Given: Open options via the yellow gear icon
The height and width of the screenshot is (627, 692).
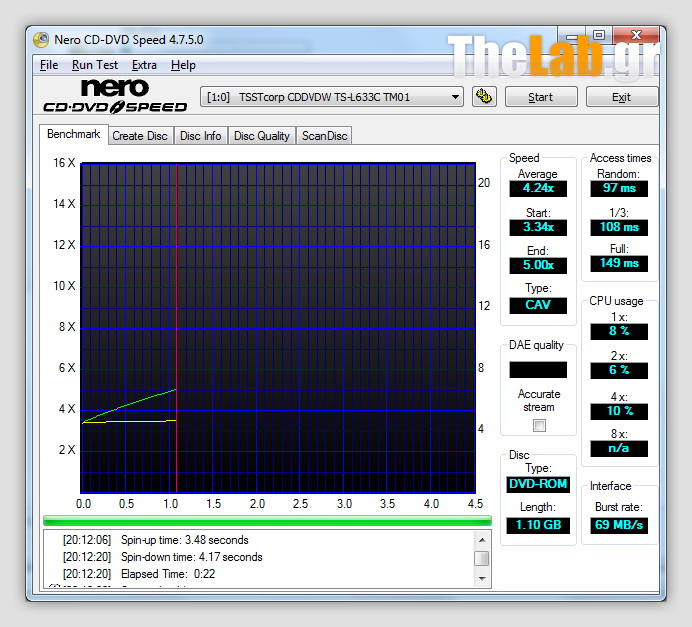Looking at the screenshot, I should (484, 97).
